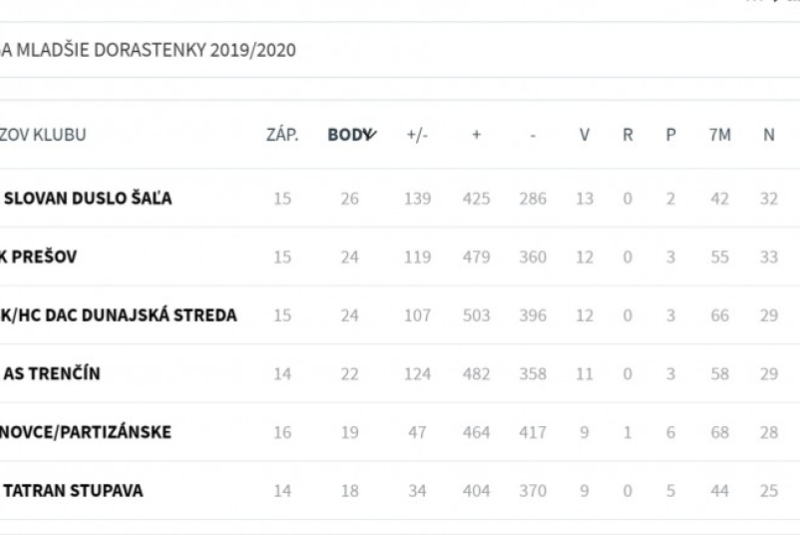Screen dimensions: 800x535
Task: Sort standings by +/- column header
Action: 417,135
